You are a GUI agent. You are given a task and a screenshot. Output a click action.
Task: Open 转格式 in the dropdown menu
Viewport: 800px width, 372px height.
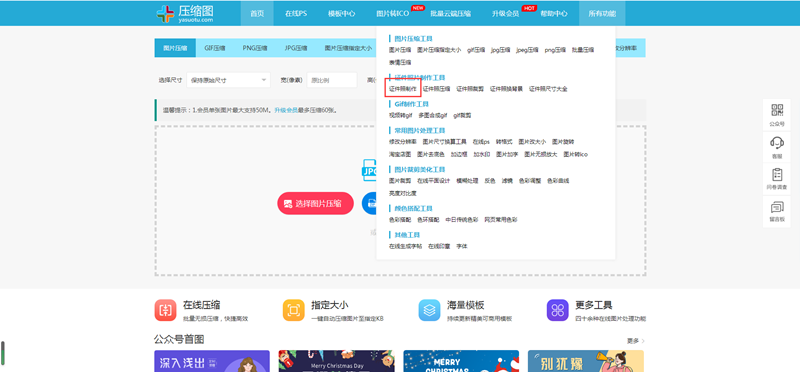504,142
